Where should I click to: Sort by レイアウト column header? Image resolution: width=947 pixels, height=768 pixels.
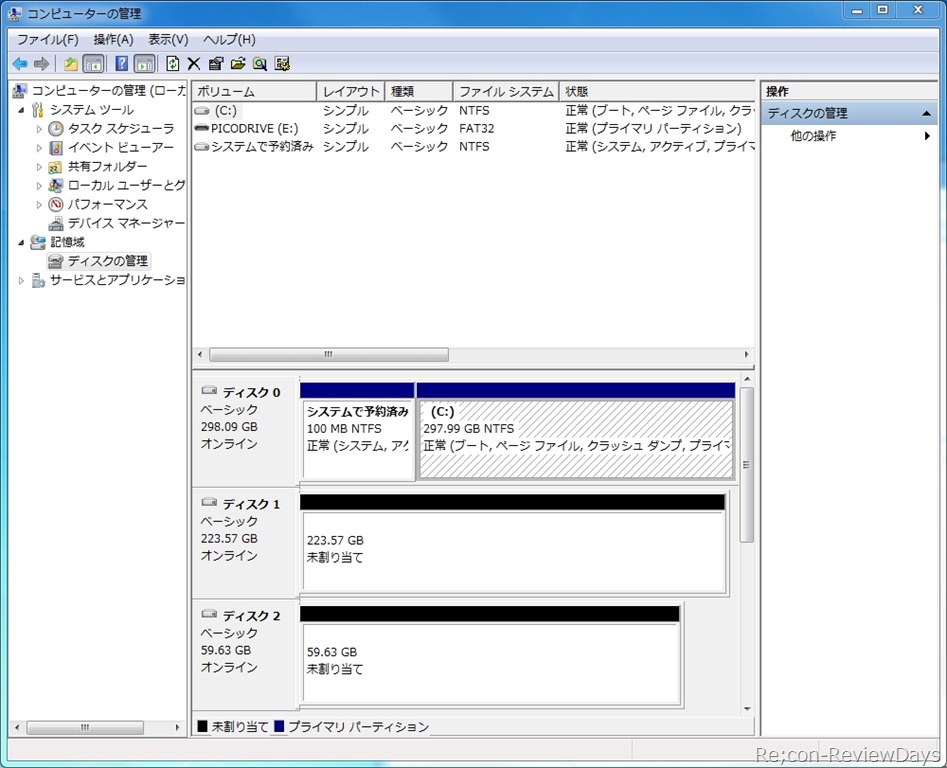point(350,92)
